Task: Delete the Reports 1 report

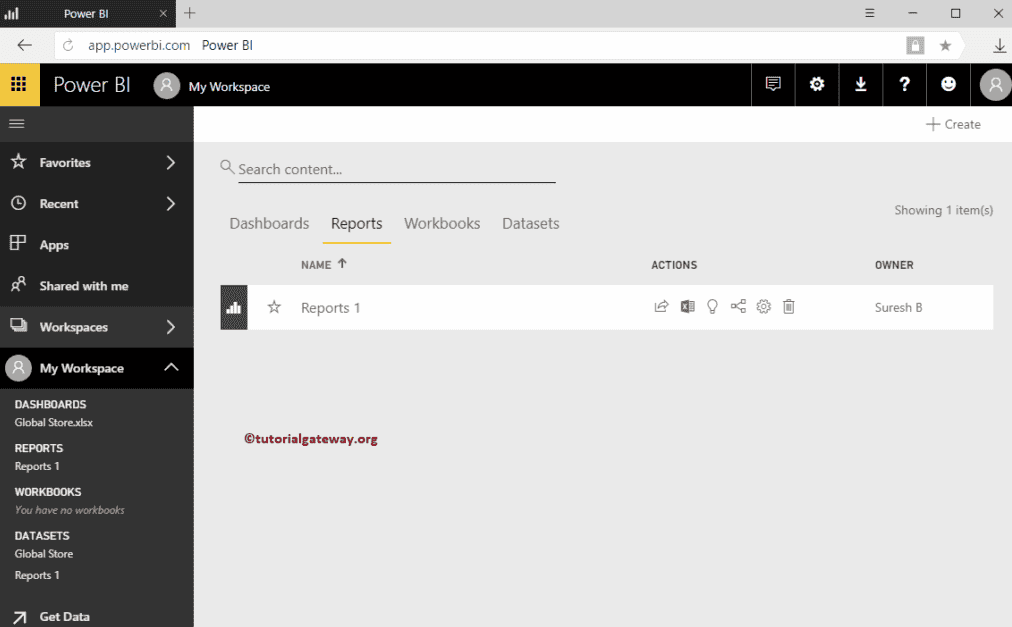Action: (x=789, y=306)
